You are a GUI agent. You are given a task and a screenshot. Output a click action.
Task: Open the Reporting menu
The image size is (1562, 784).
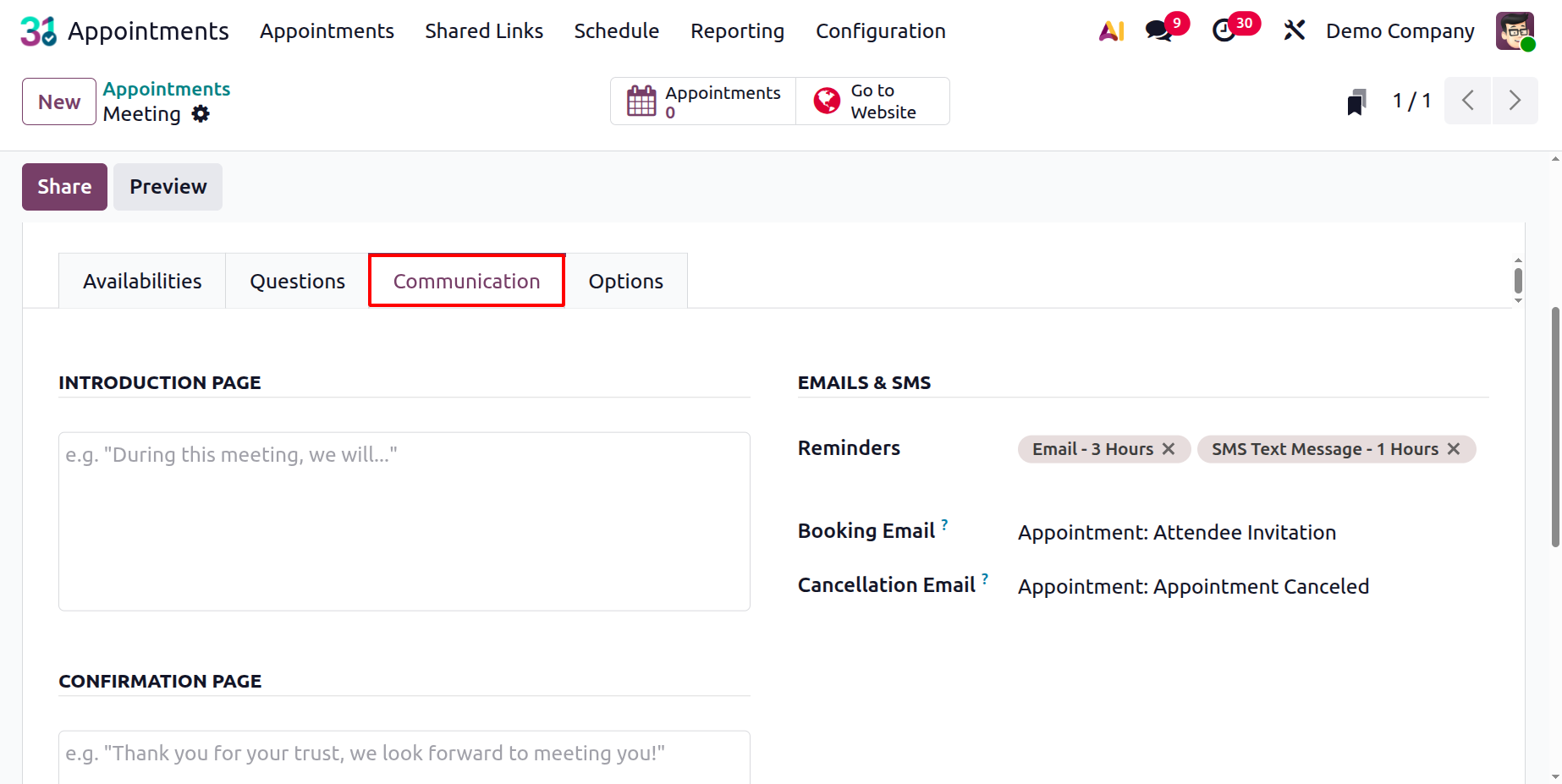pyautogui.click(x=736, y=30)
